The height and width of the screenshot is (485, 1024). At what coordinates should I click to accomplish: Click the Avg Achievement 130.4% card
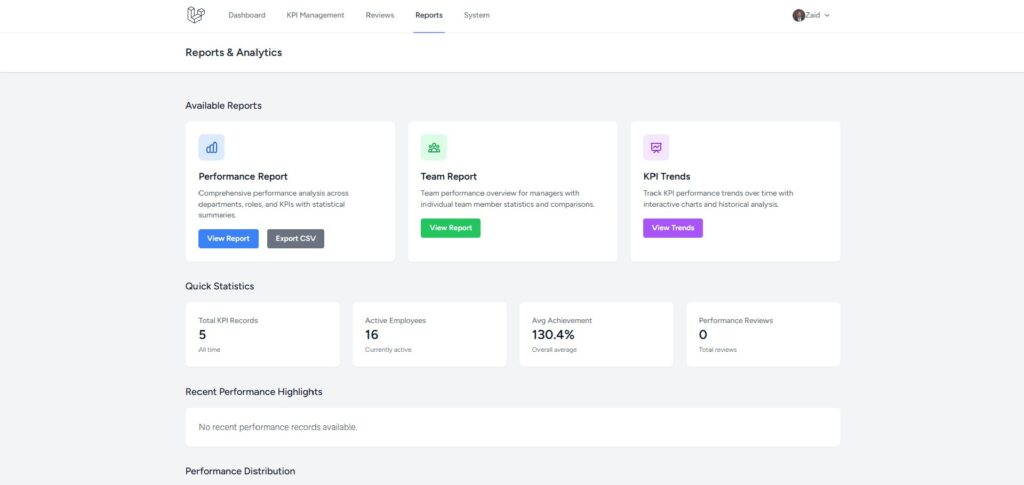596,334
